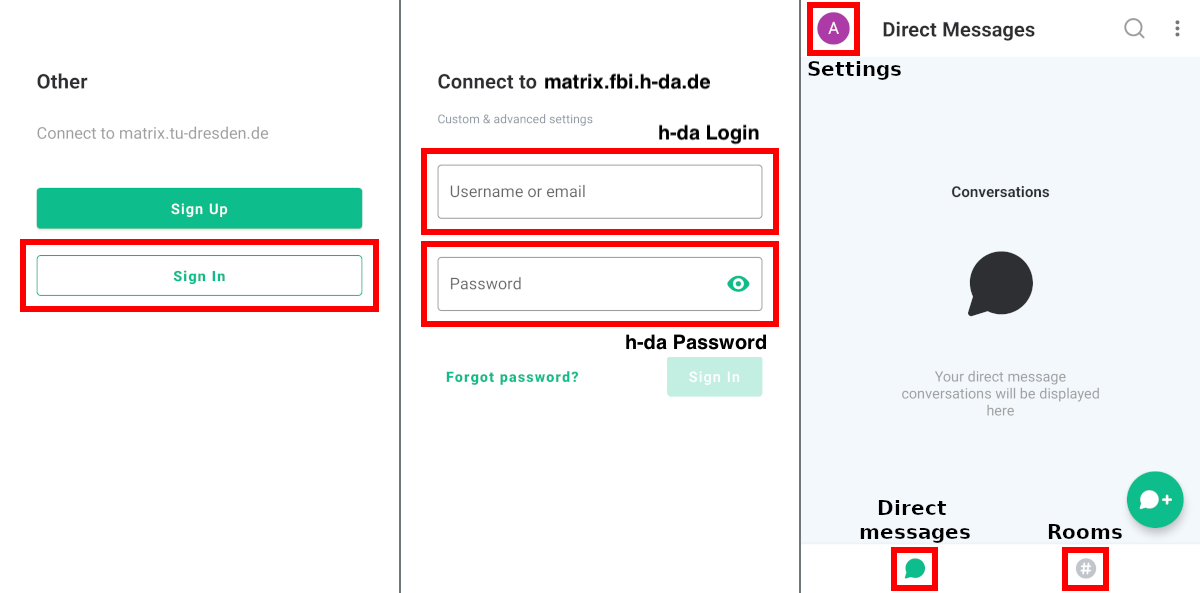Open the three-dot overflow menu
The image size is (1200, 593).
point(1177,29)
